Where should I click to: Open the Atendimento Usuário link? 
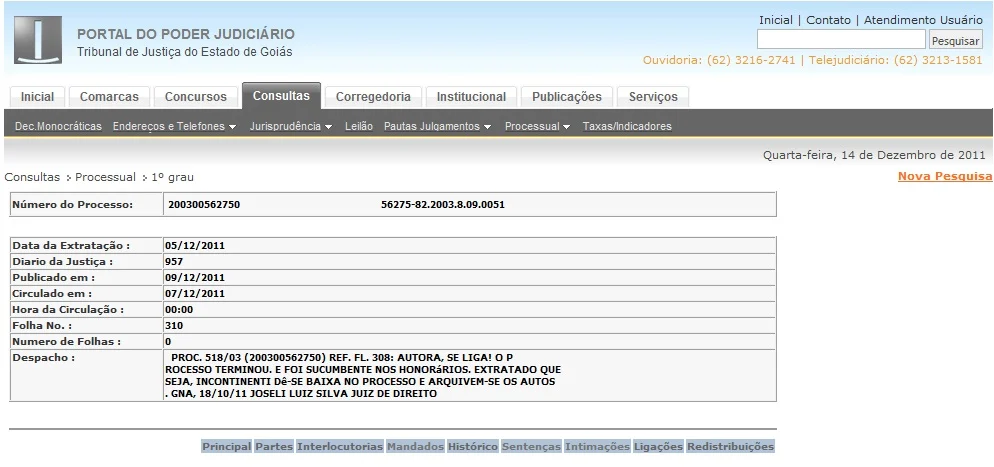click(923, 20)
